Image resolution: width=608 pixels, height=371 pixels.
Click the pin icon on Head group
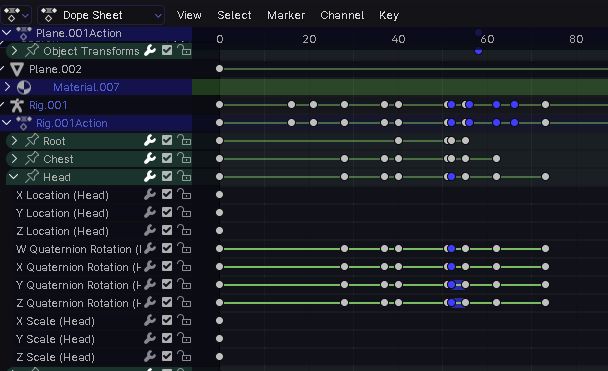pyautogui.click(x=32, y=176)
